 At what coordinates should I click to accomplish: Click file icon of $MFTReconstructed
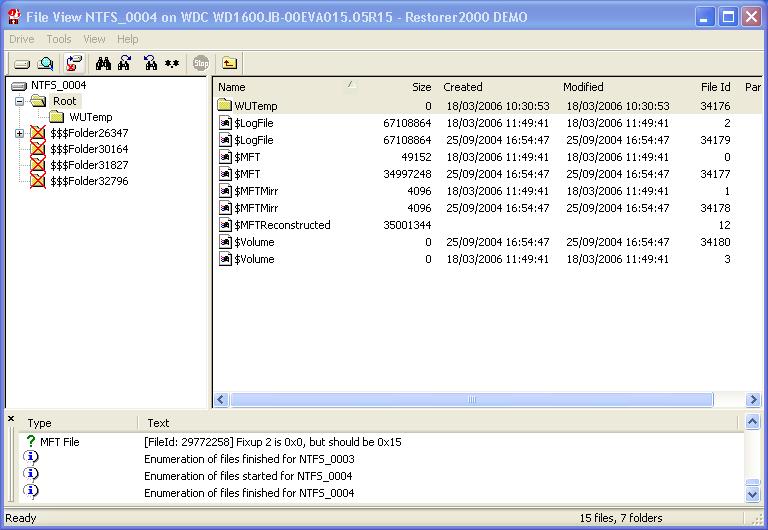[x=225, y=225]
